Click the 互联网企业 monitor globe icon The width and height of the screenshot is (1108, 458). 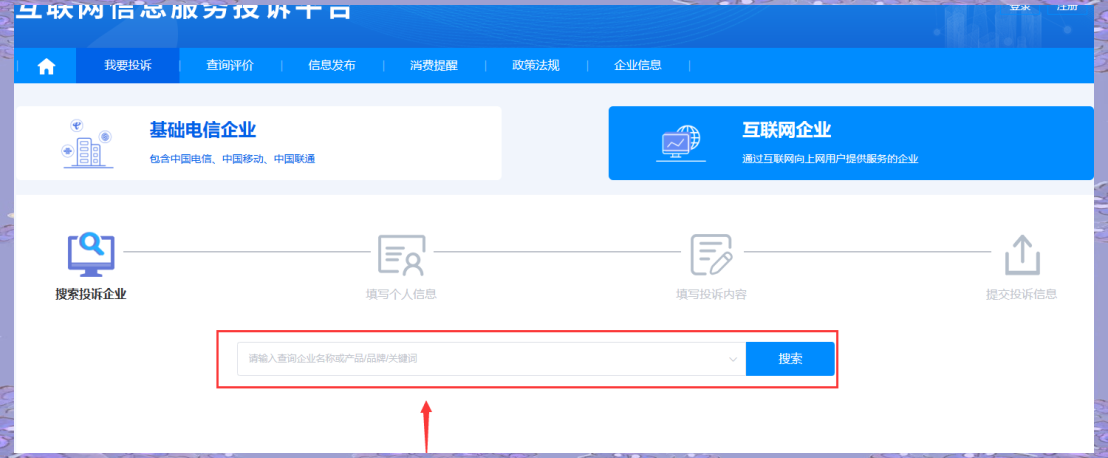click(680, 143)
